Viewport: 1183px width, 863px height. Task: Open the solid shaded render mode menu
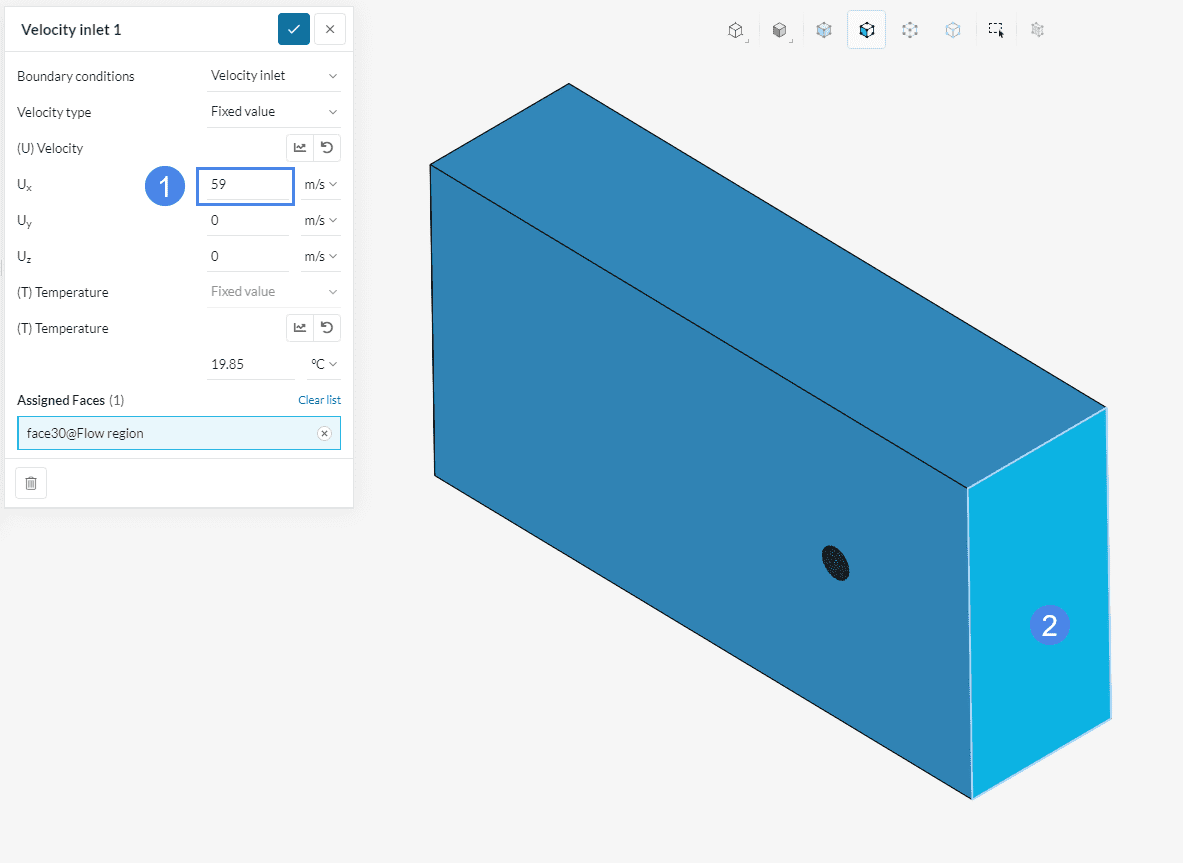tap(780, 30)
